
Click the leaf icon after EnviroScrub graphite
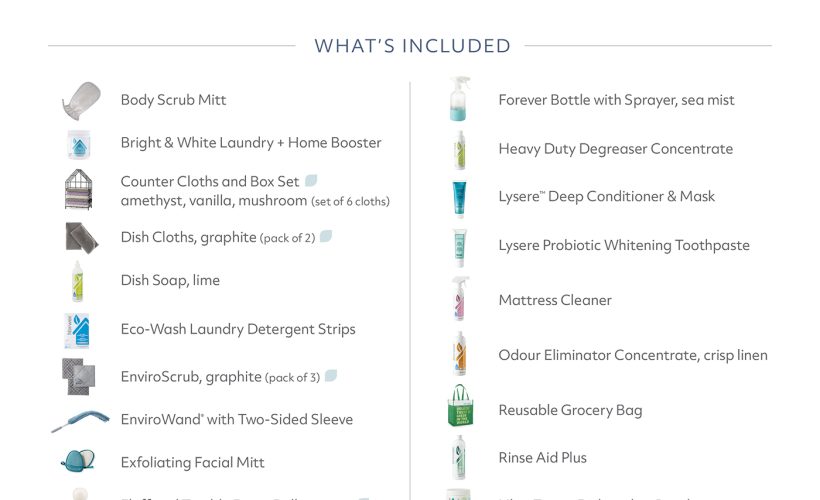tap(331, 376)
